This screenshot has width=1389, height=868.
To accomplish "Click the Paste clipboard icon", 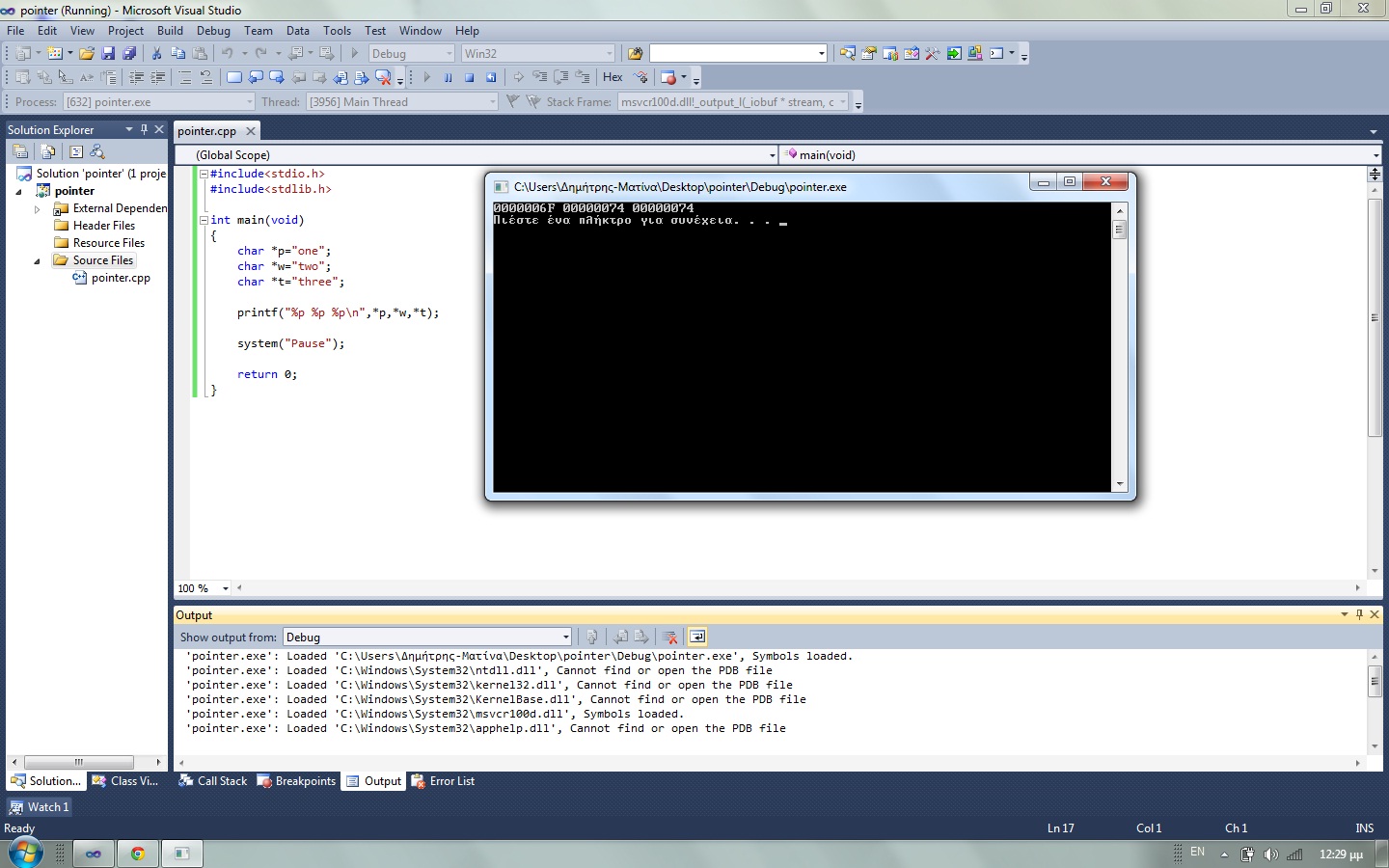I will [x=200, y=54].
